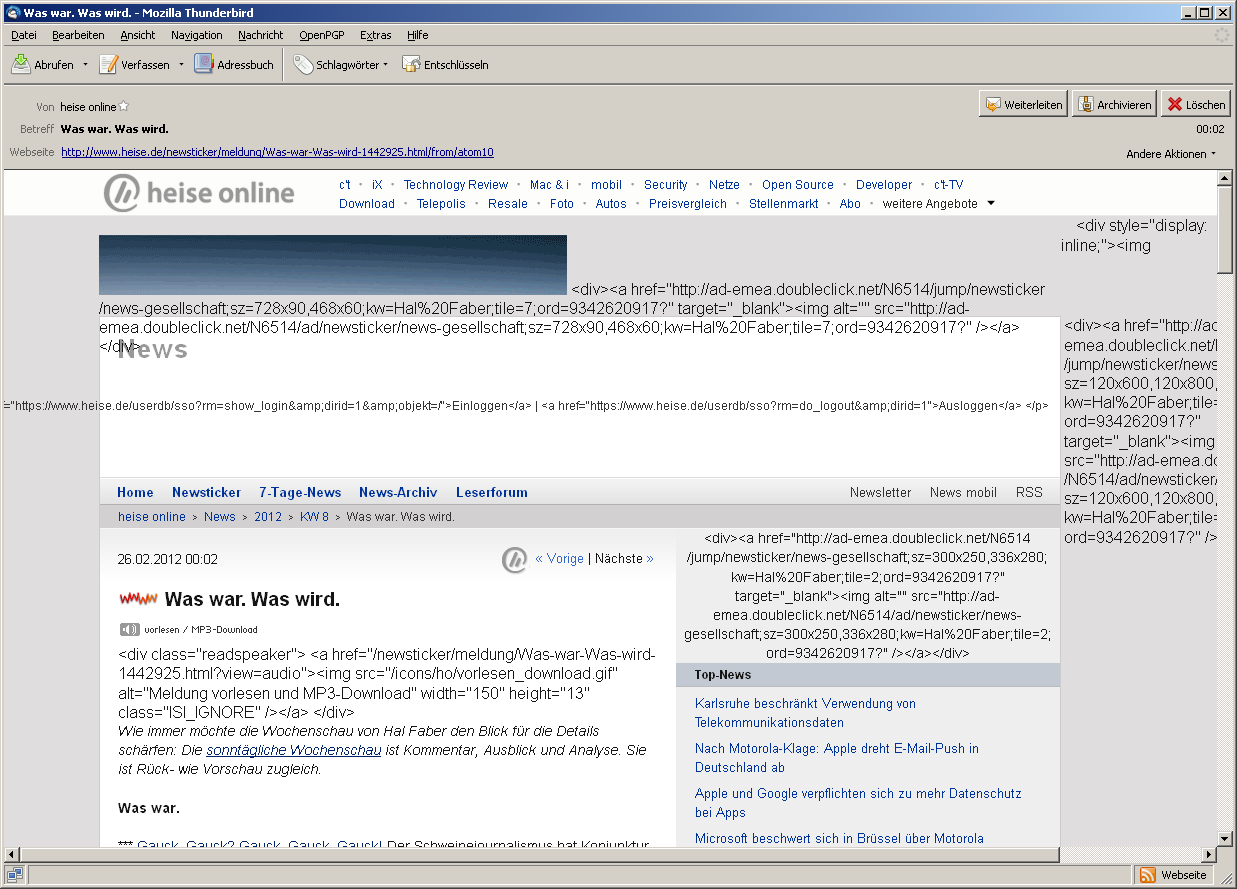Click the Security link

(666, 184)
